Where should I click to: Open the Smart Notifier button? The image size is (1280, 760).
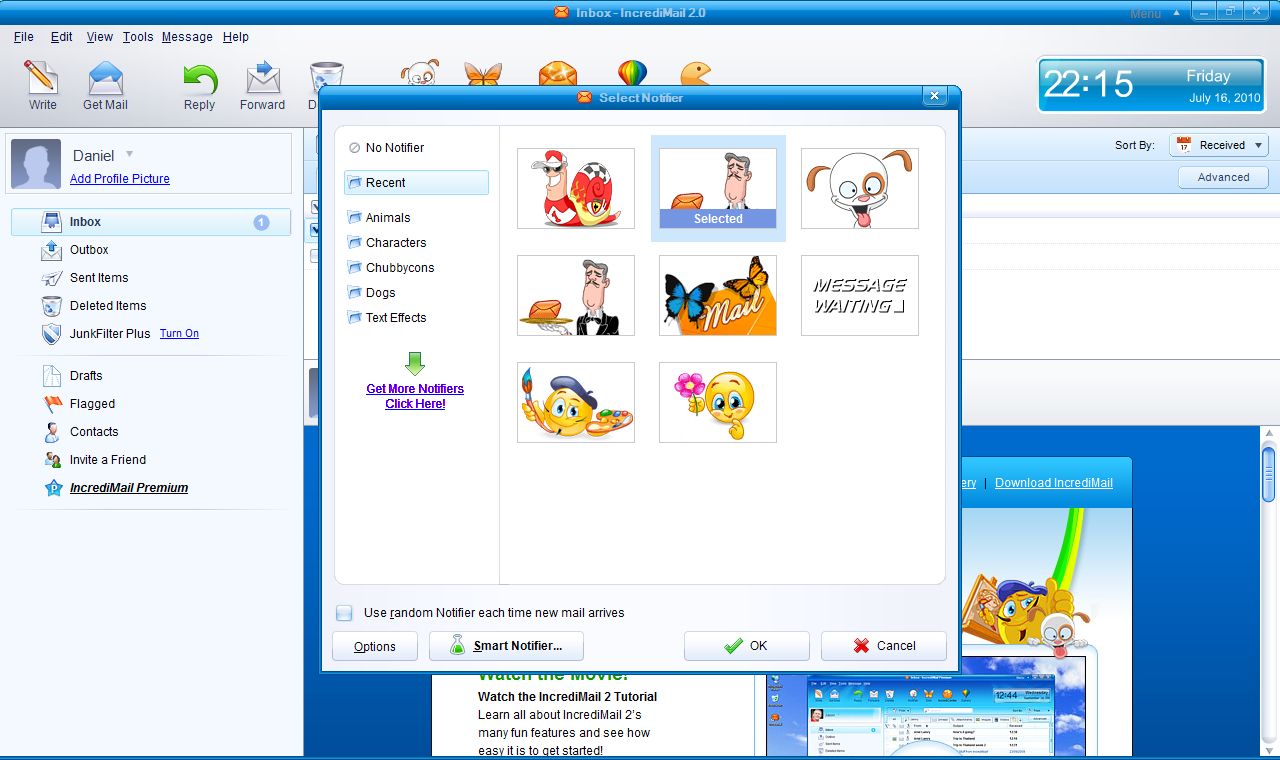506,646
